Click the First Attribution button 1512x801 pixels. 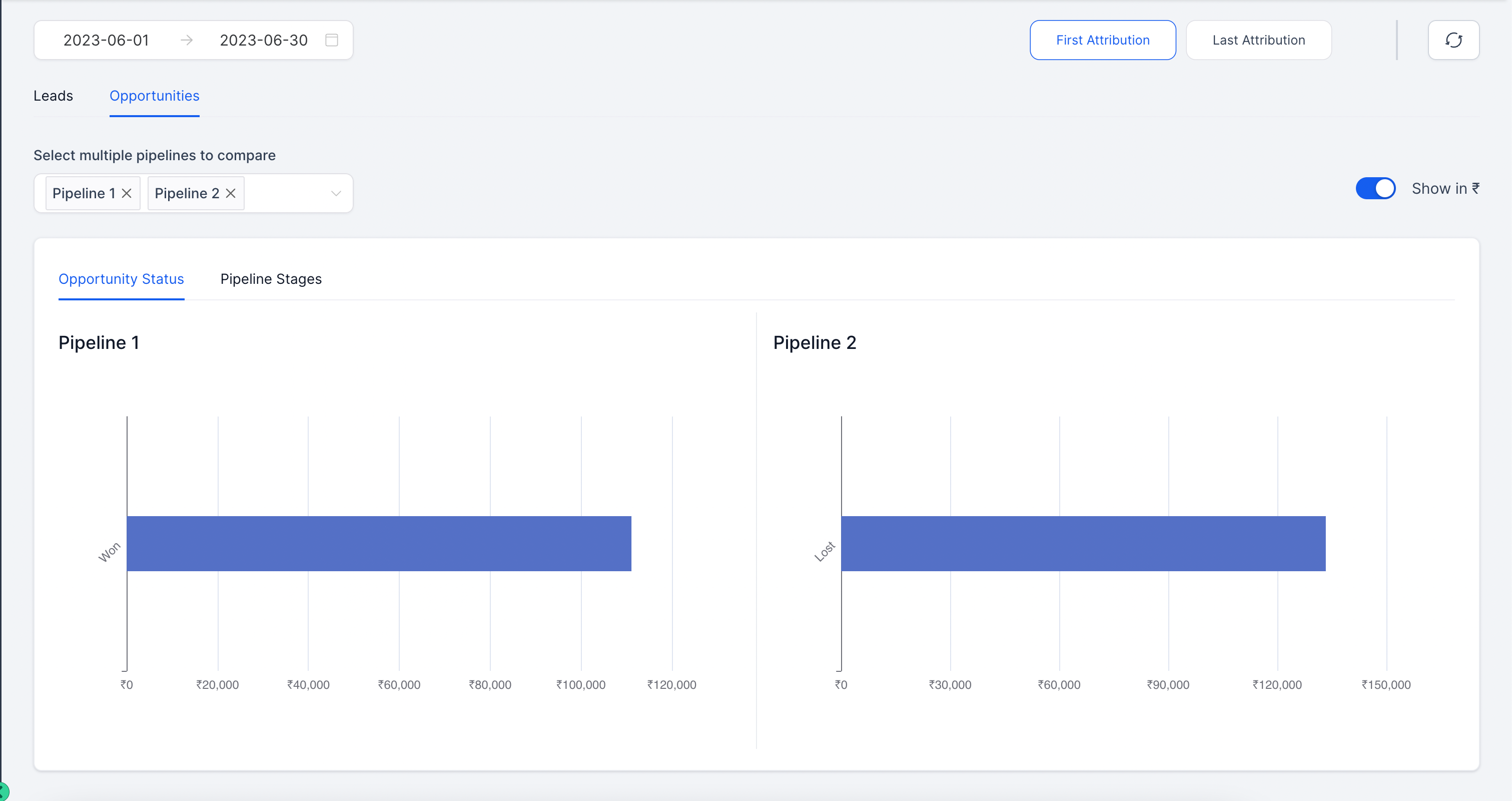tap(1103, 40)
